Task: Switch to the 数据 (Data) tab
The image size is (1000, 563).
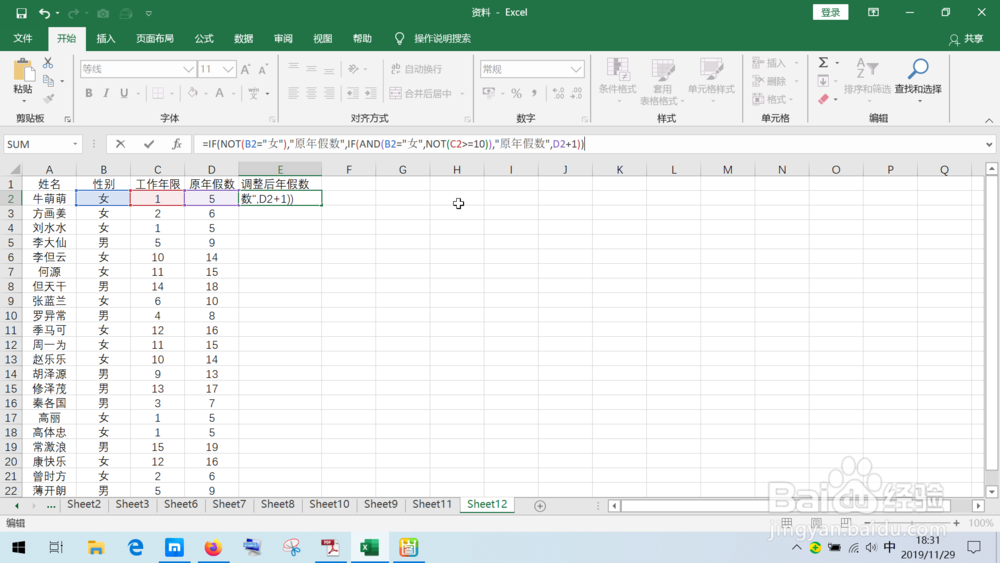Action: pyautogui.click(x=244, y=38)
